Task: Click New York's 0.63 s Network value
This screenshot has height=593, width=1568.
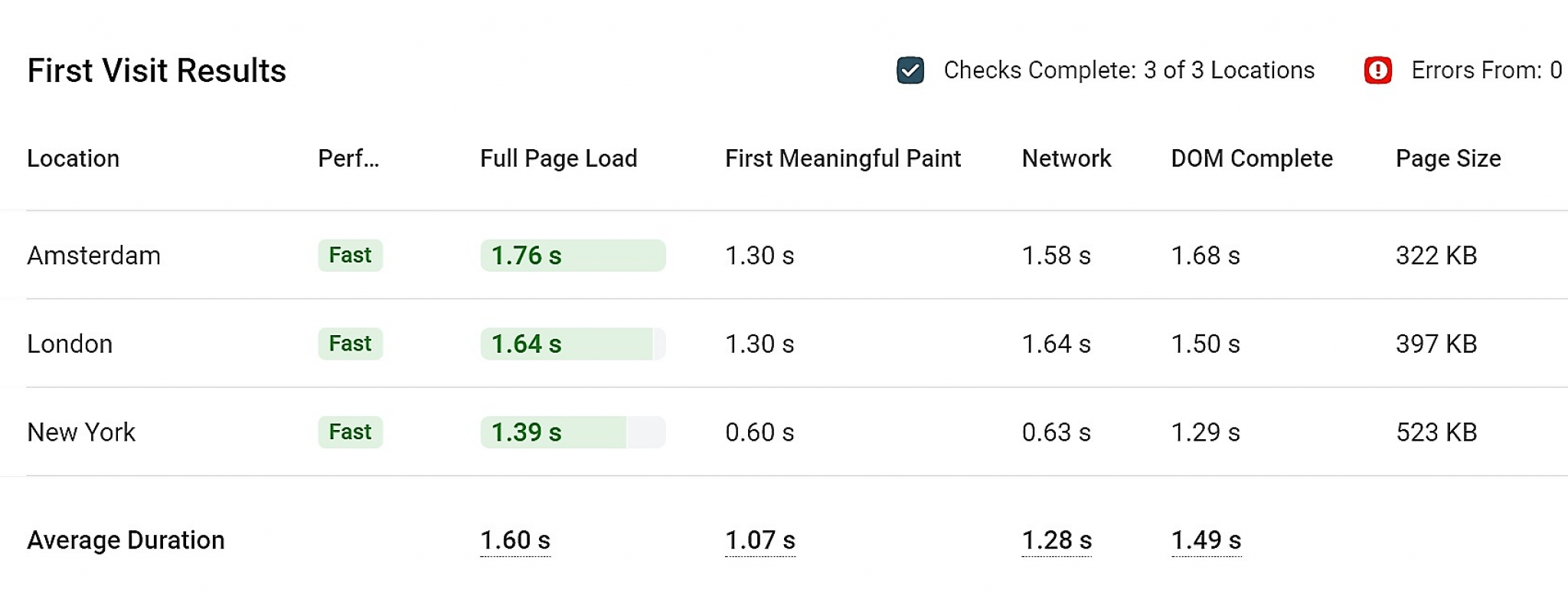Action: click(1057, 432)
